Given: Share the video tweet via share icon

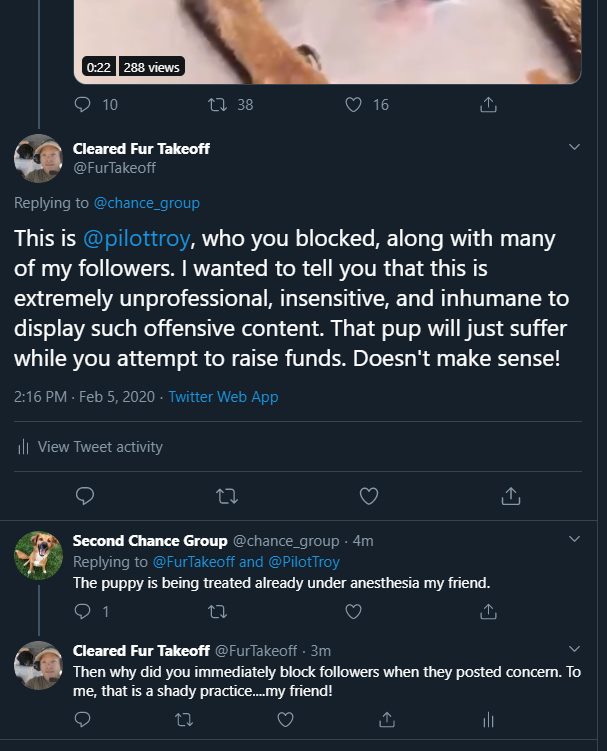Looking at the screenshot, I should [x=488, y=104].
